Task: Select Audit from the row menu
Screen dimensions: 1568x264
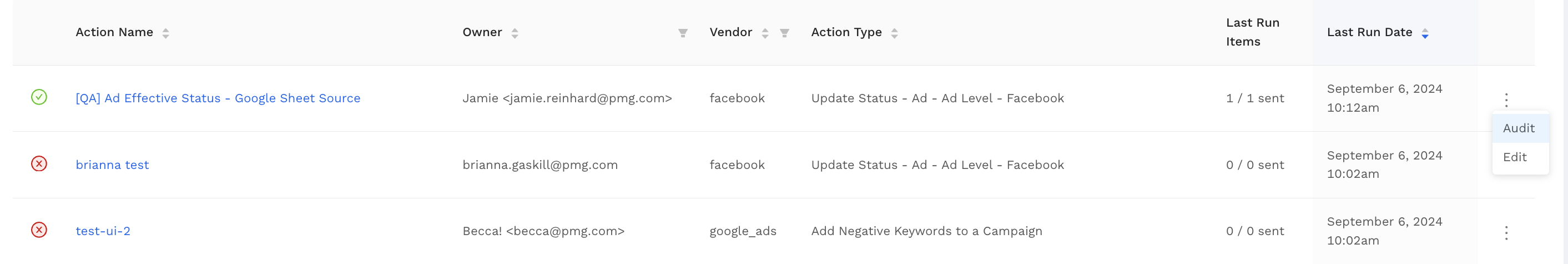Action: pos(1518,128)
